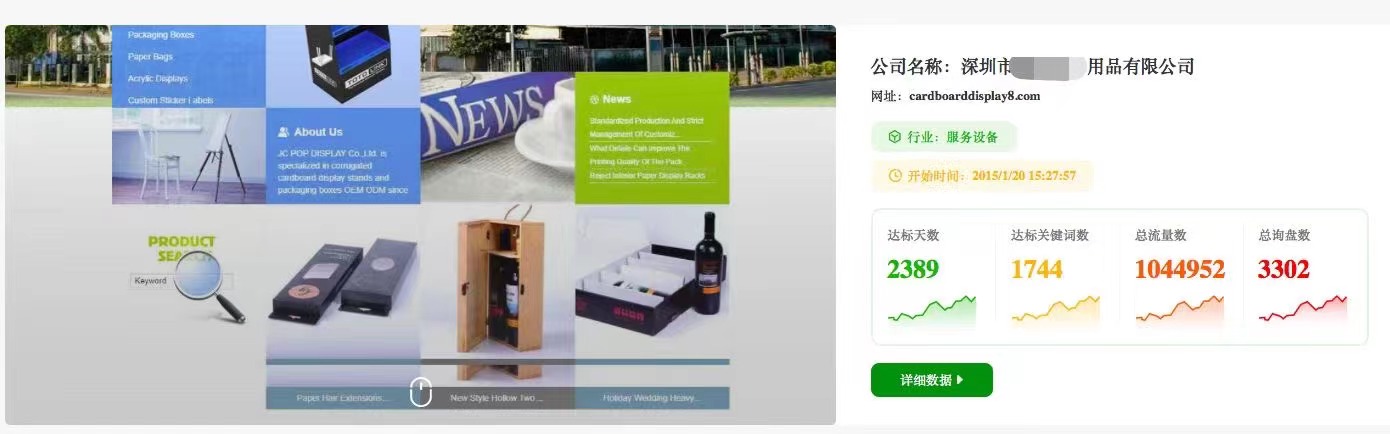Click the News globe icon
Viewport: 1390px width, 434px height.
pyautogui.click(x=595, y=99)
